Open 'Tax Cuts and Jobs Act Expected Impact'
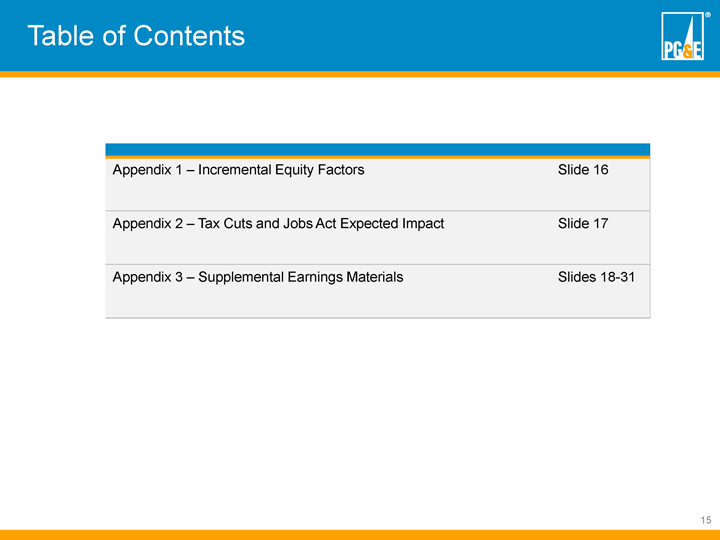This screenshot has height=540, width=720. point(321,223)
